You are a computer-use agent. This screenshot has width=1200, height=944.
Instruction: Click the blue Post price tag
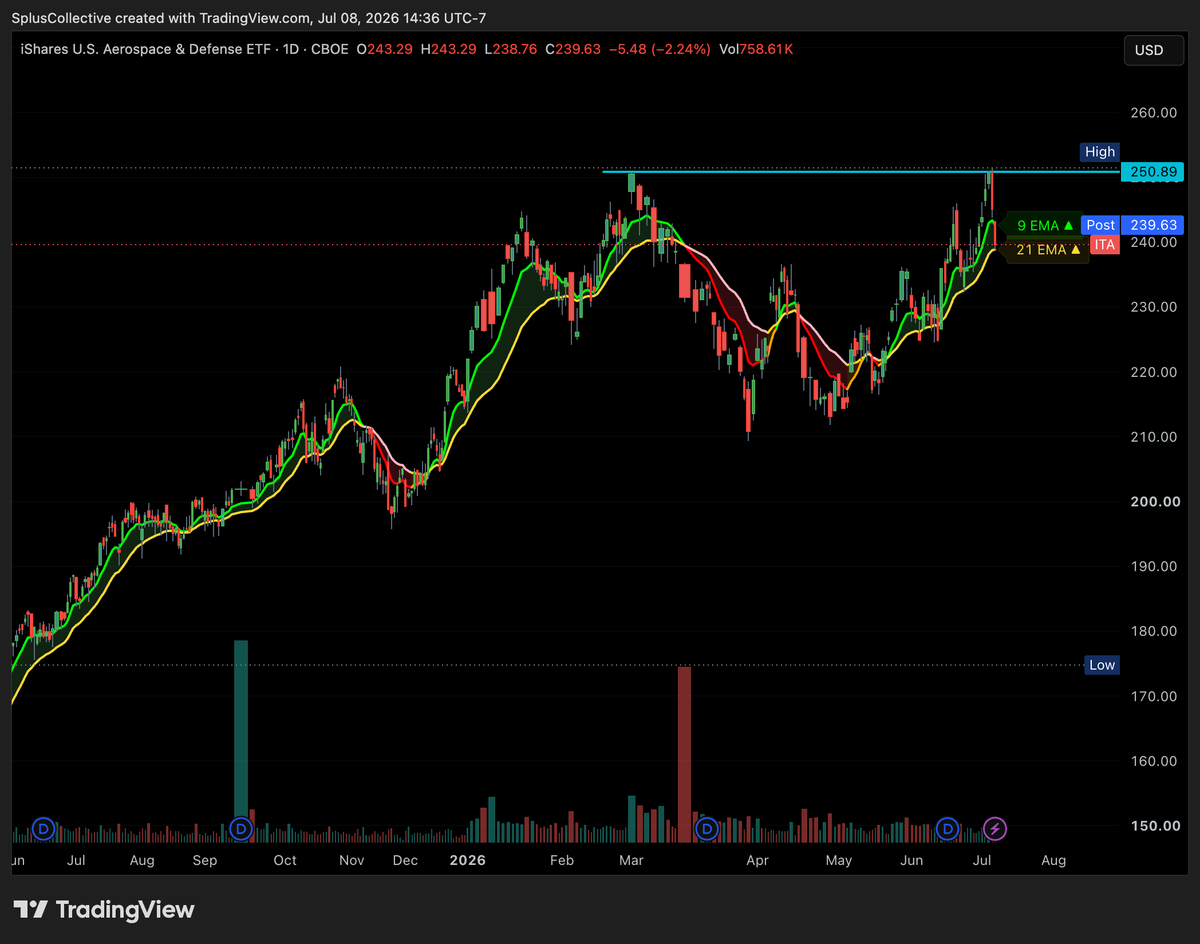(1101, 225)
